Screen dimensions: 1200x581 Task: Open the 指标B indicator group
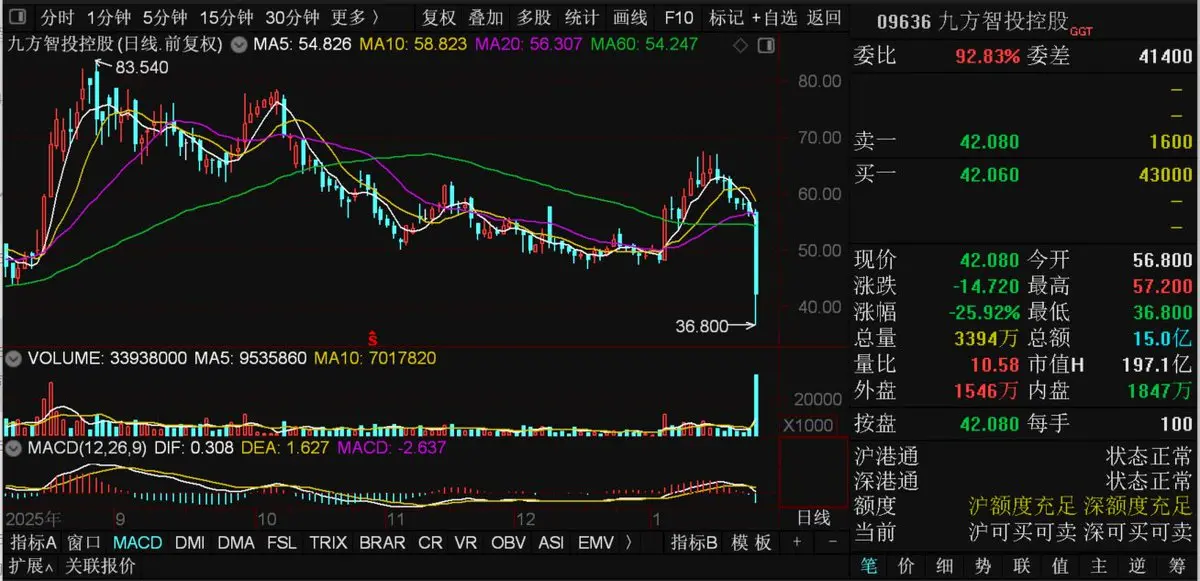(695, 542)
